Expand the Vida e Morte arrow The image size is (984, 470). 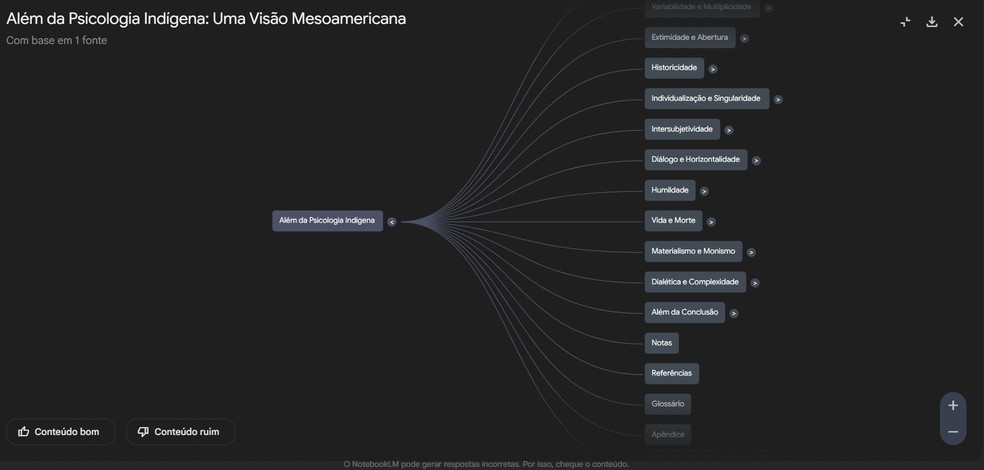pos(711,222)
